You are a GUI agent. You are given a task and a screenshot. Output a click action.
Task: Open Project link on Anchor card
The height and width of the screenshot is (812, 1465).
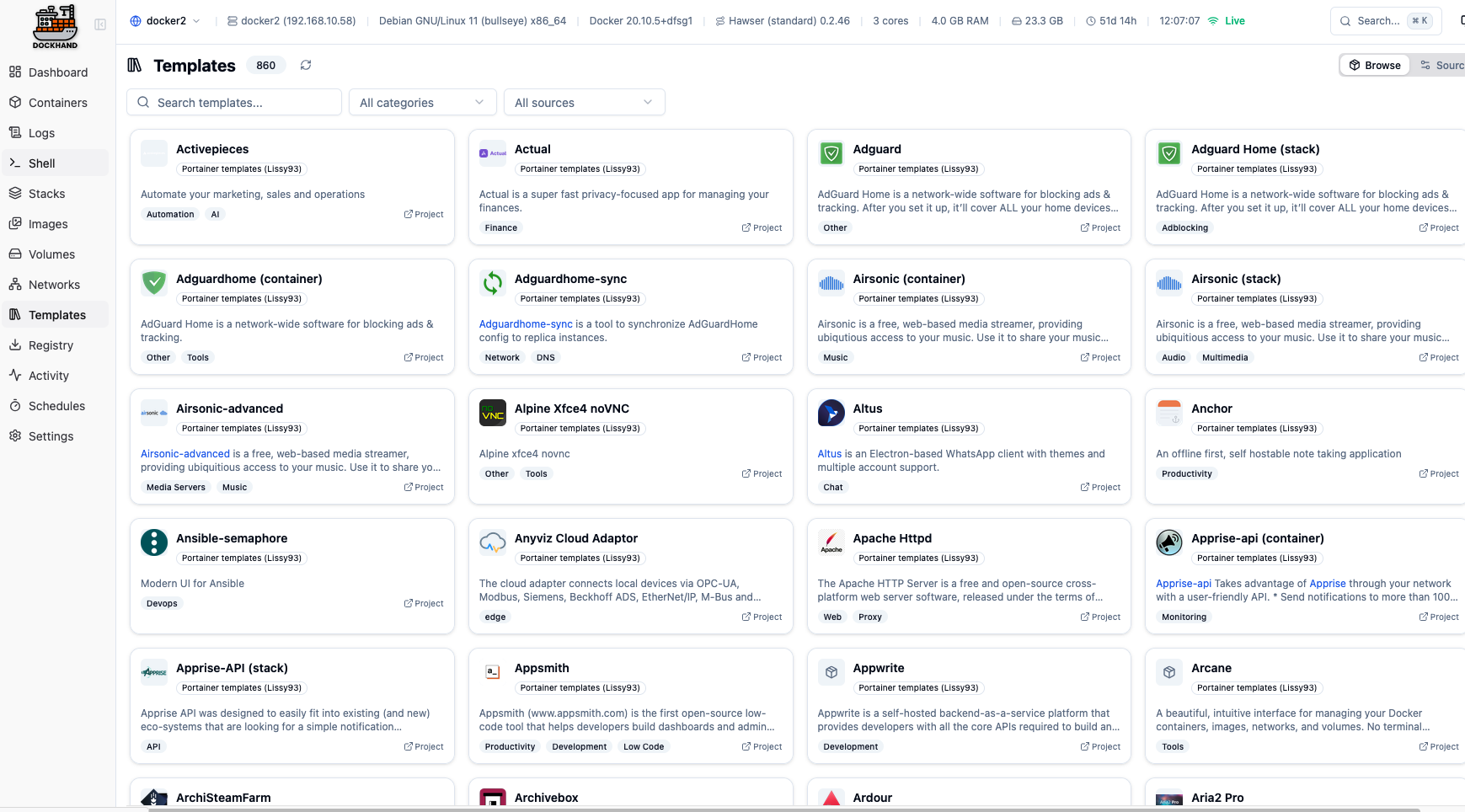(1439, 474)
